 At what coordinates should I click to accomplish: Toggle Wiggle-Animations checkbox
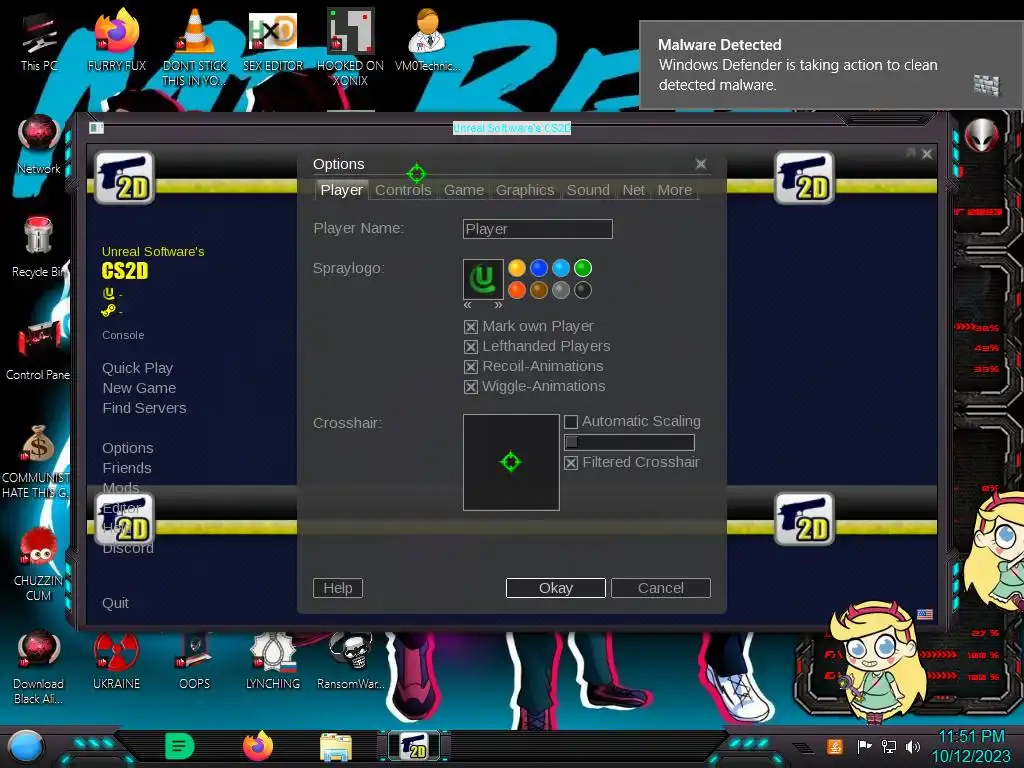point(471,387)
